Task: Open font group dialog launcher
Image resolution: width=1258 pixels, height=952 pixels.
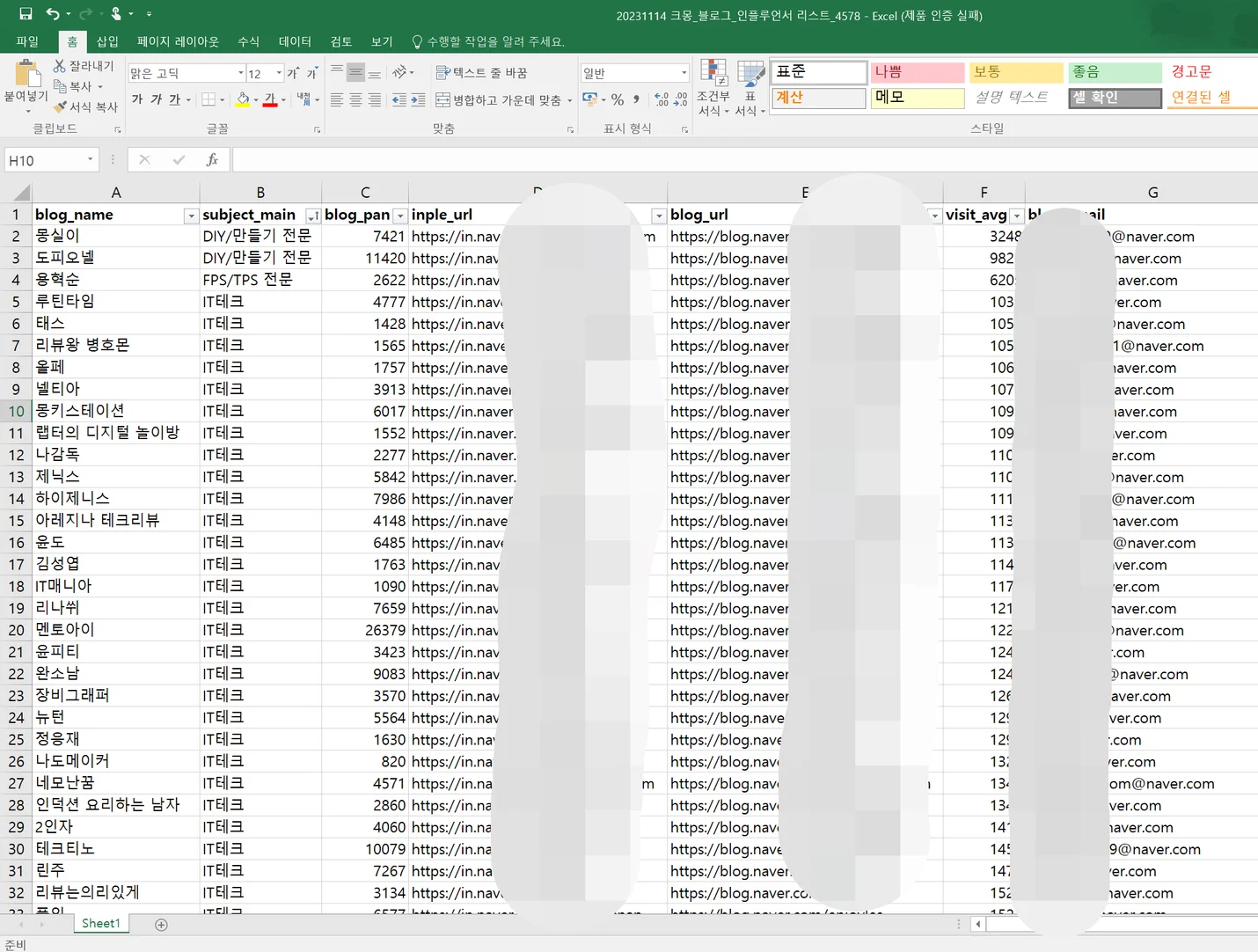Action: coord(318,129)
